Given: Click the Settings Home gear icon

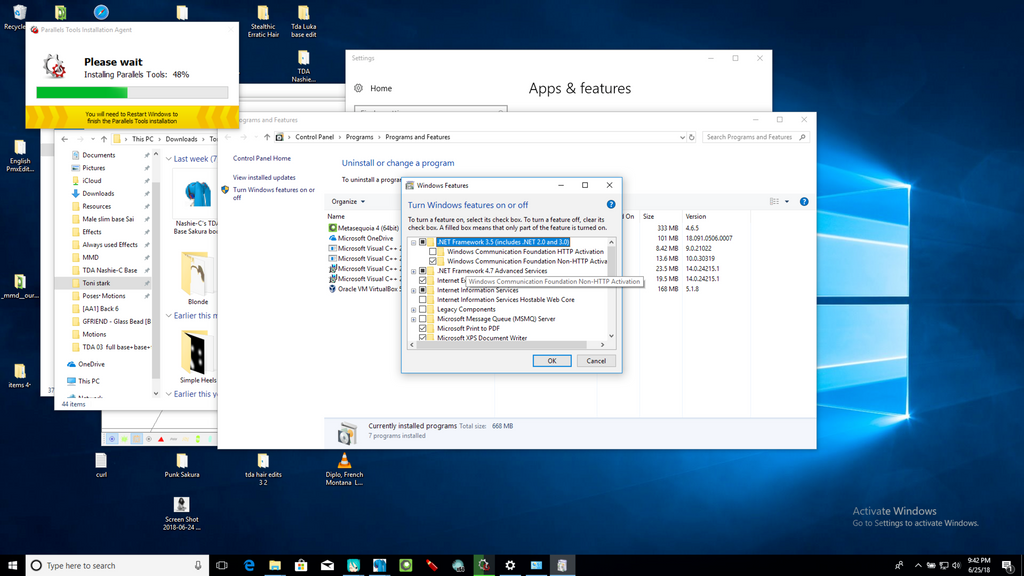Looking at the screenshot, I should (x=358, y=88).
